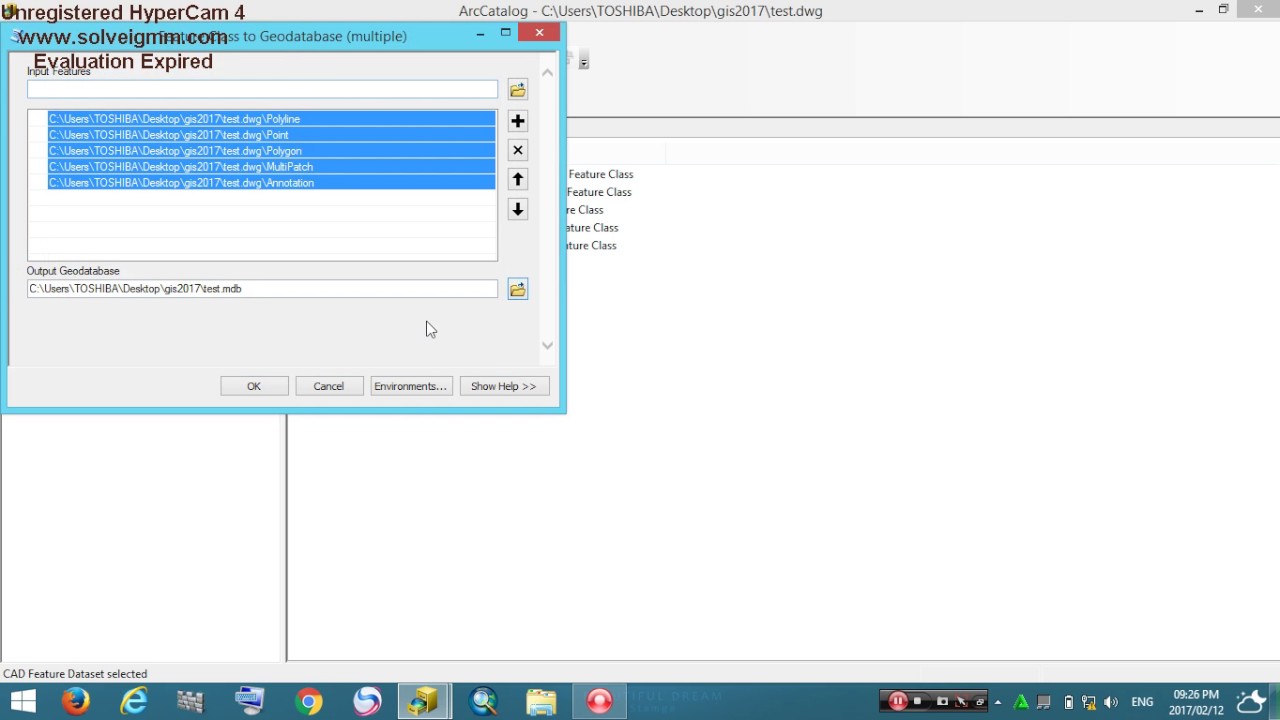This screenshot has width=1280, height=720.
Task: Open the red HyperCam recorder taskbar icon
Action: [599, 701]
